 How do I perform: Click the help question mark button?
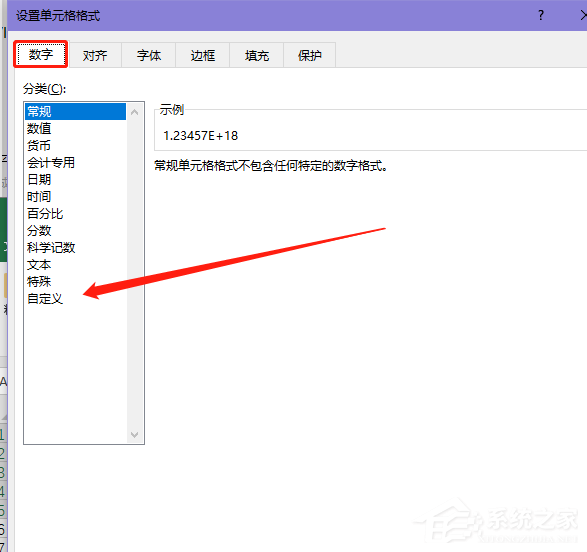pos(541,15)
